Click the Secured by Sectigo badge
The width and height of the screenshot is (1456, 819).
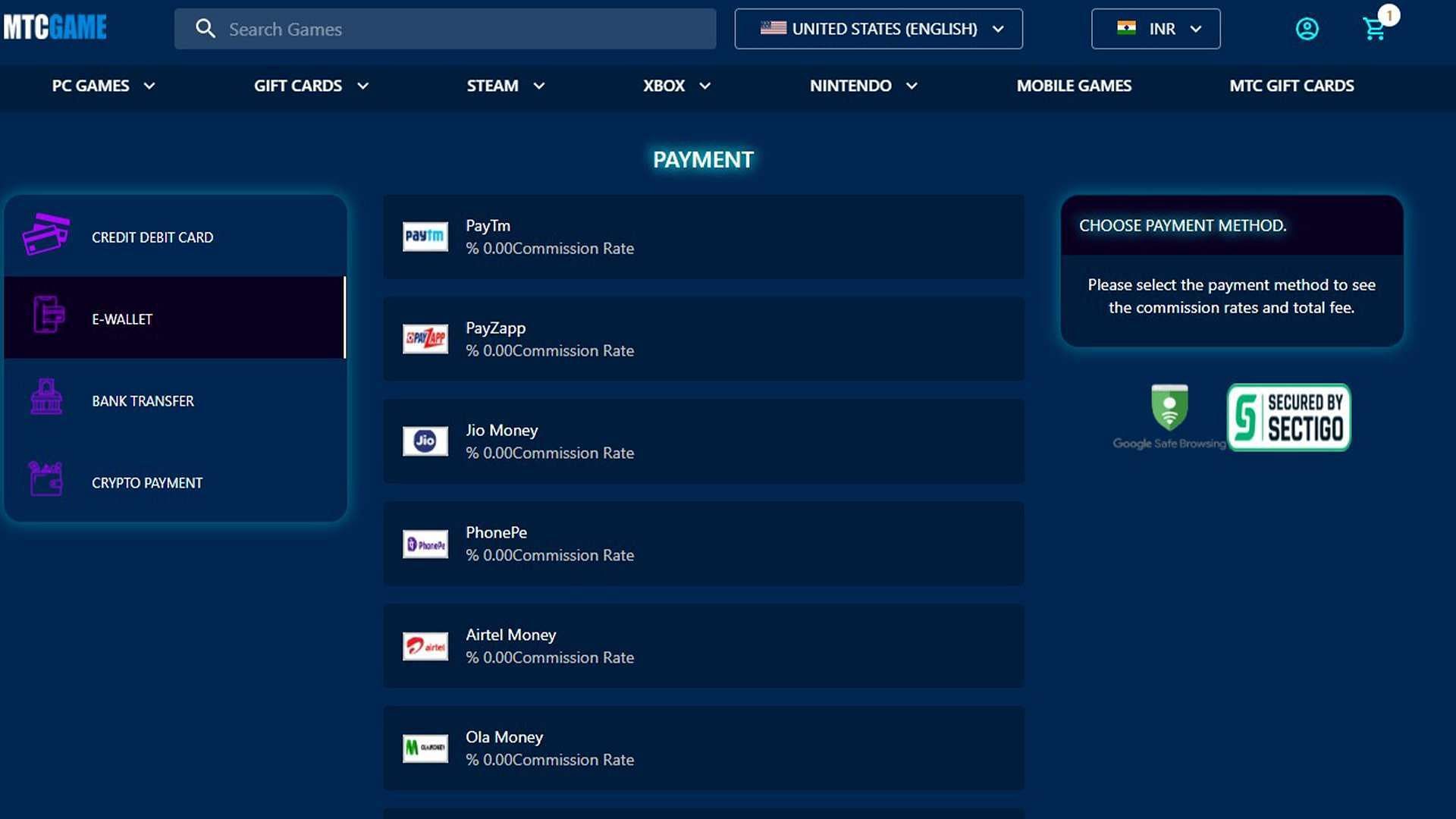1289,417
